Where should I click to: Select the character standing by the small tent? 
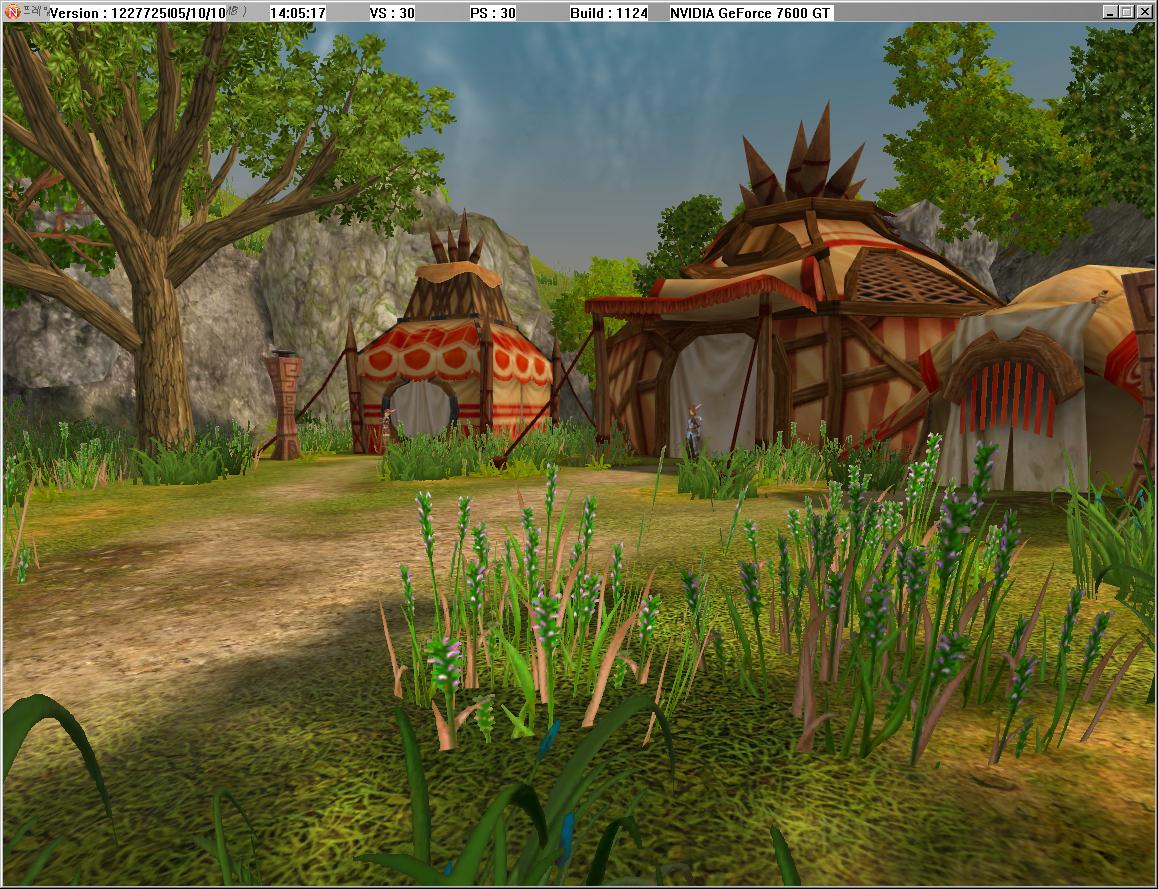coord(384,428)
